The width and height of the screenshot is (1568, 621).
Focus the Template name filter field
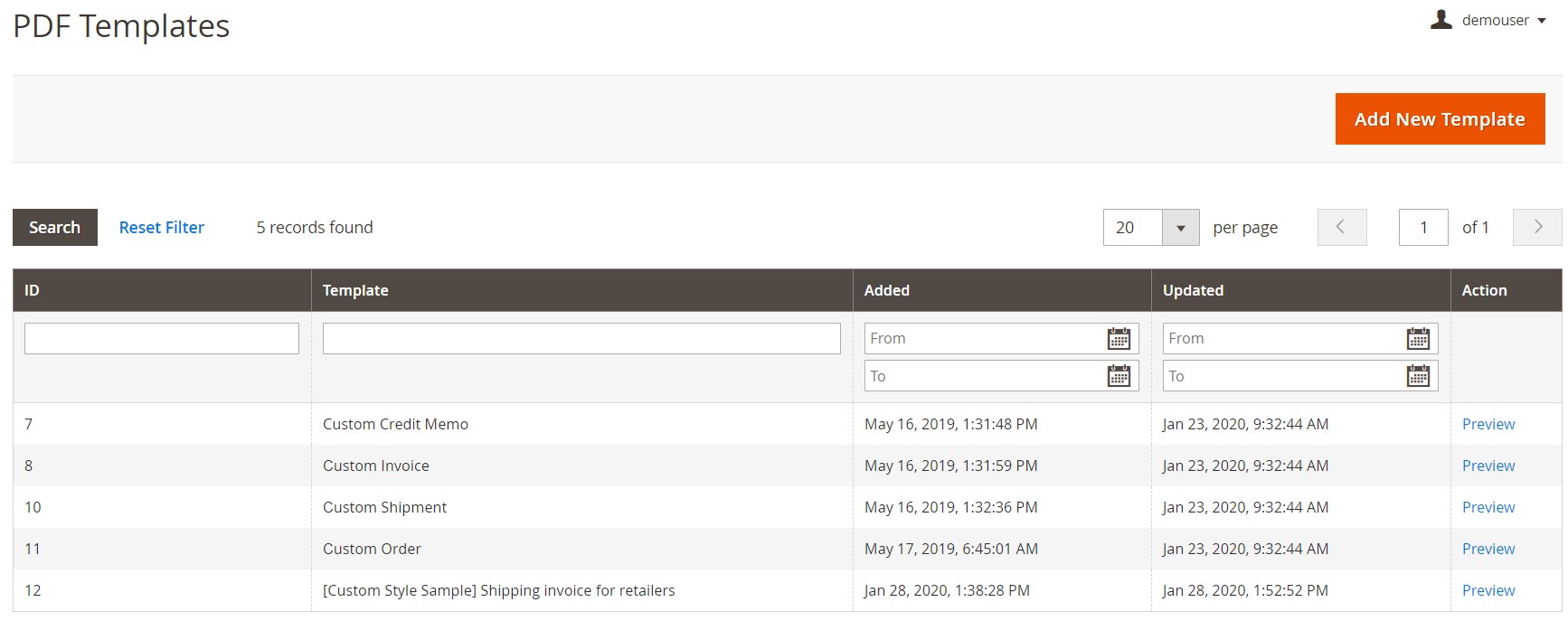click(x=581, y=339)
